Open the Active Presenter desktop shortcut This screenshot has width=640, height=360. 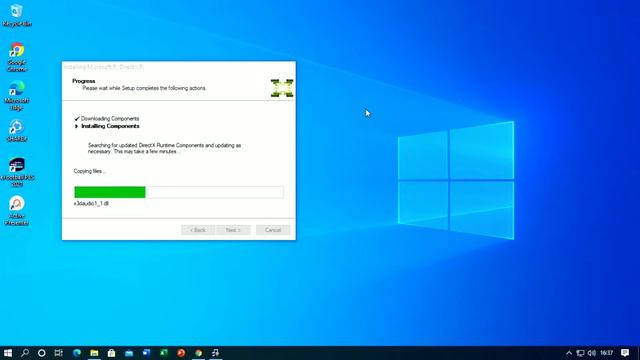point(16,211)
